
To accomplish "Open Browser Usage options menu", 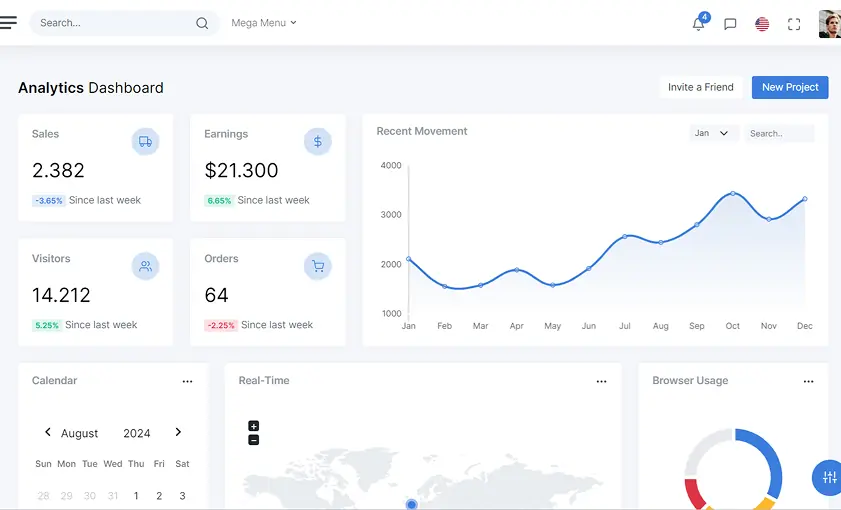I will click(808, 381).
